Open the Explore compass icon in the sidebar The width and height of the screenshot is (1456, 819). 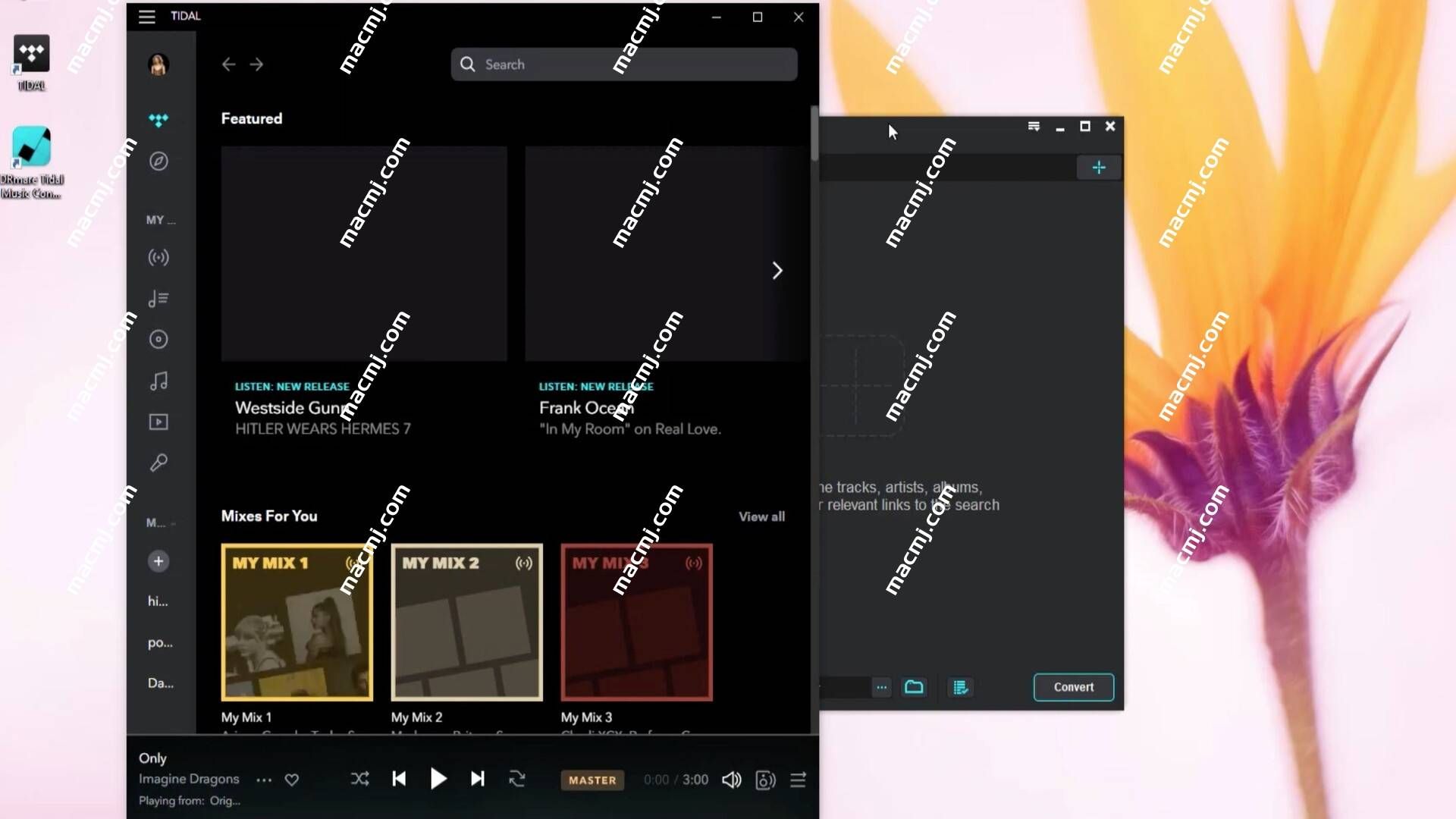pyautogui.click(x=158, y=161)
